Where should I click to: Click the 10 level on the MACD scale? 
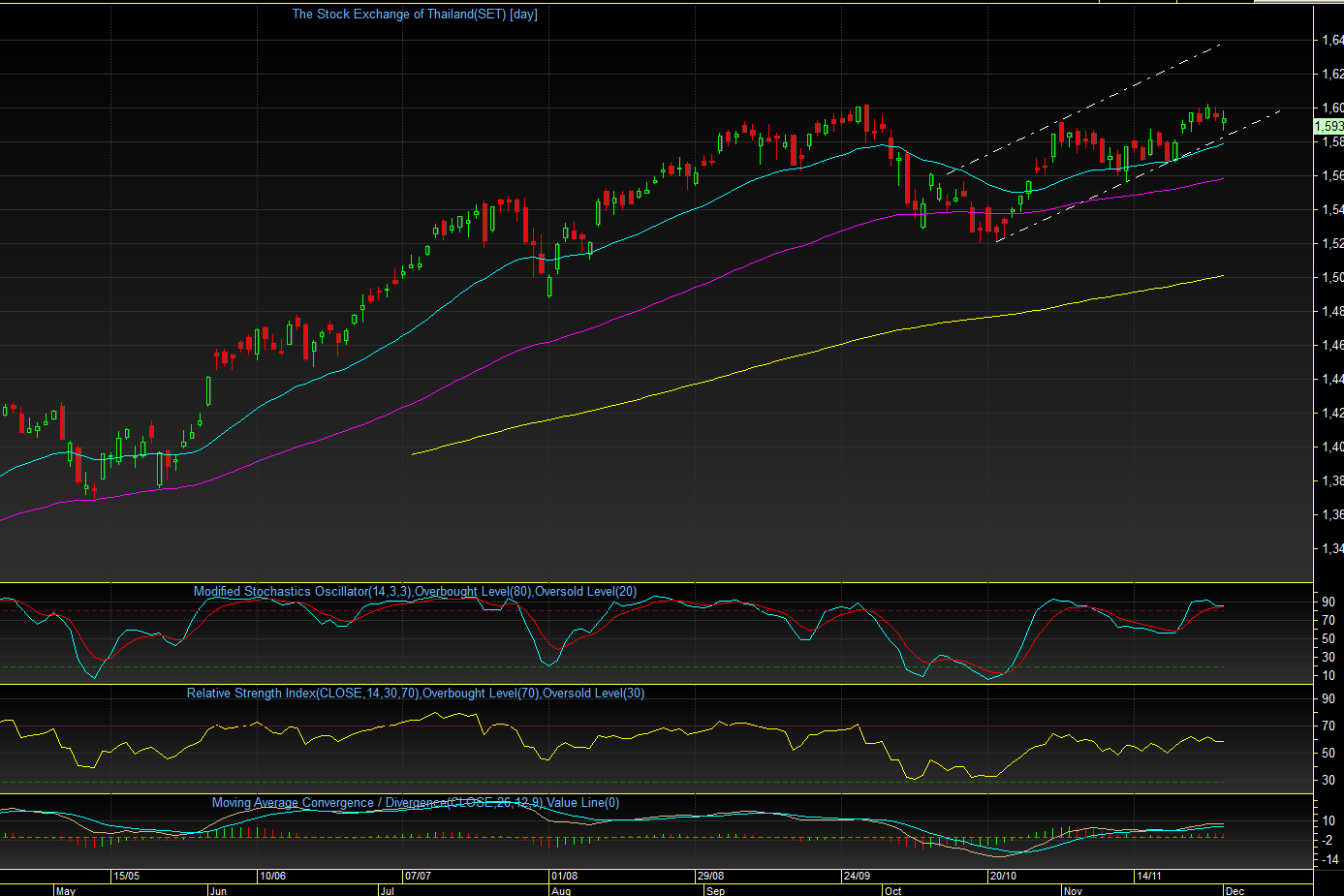(1328, 821)
